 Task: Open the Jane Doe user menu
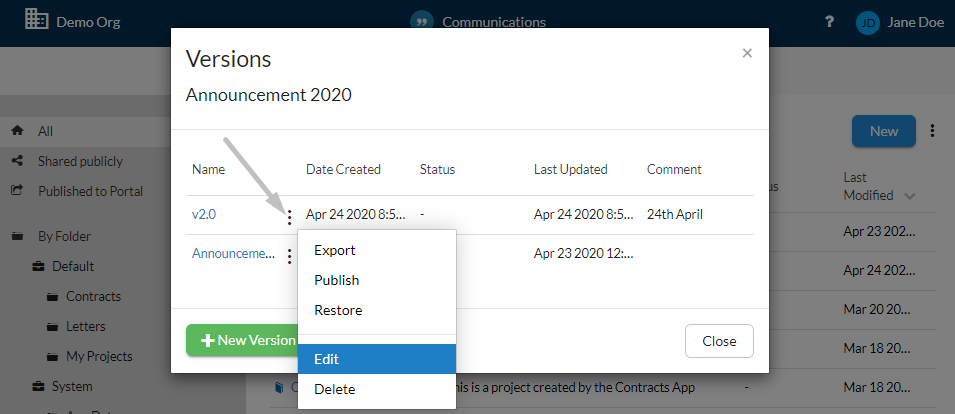point(915,23)
